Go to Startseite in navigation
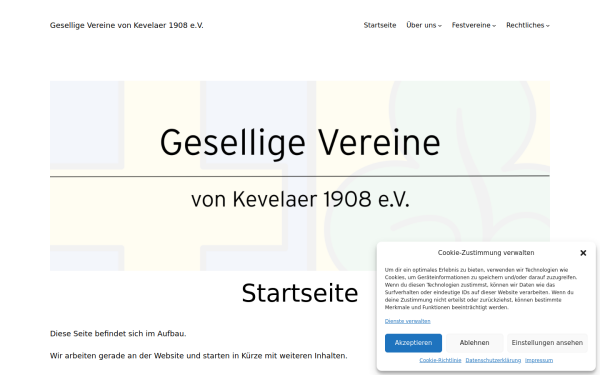The width and height of the screenshot is (600, 375). coord(380,25)
